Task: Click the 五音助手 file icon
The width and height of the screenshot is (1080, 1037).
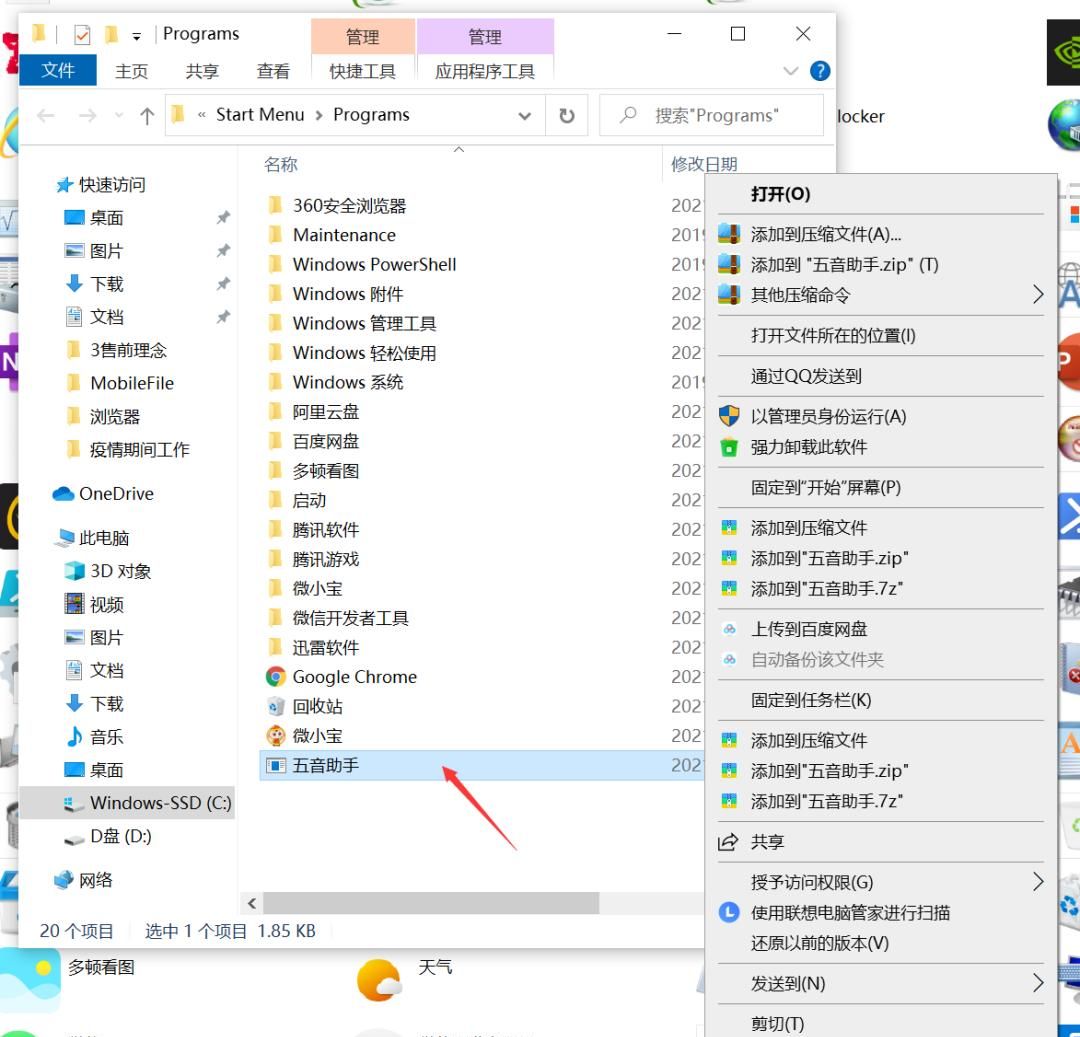Action: tap(276, 765)
